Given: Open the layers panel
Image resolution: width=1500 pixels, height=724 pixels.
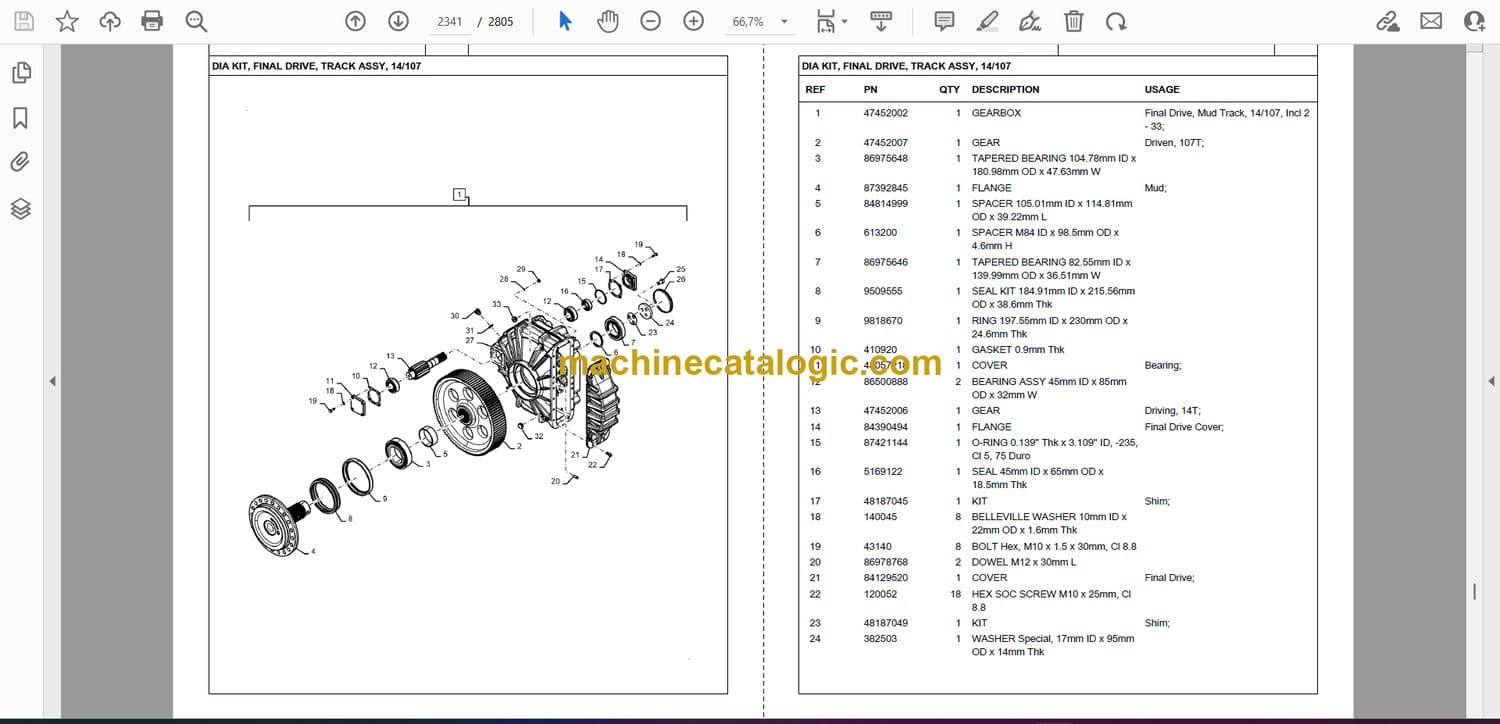Looking at the screenshot, I should click(x=21, y=208).
